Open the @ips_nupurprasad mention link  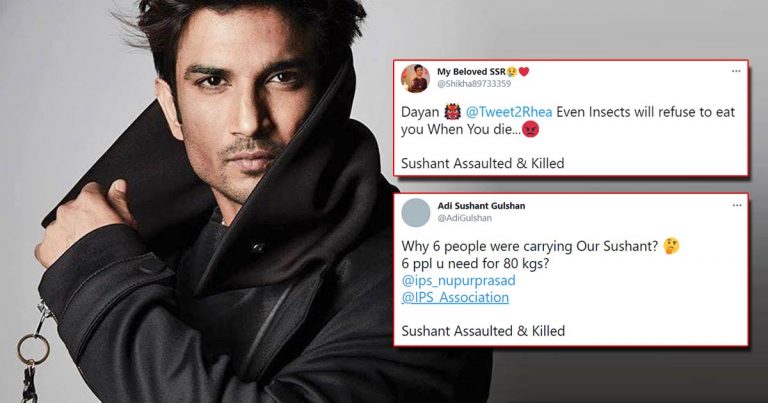pos(458,281)
